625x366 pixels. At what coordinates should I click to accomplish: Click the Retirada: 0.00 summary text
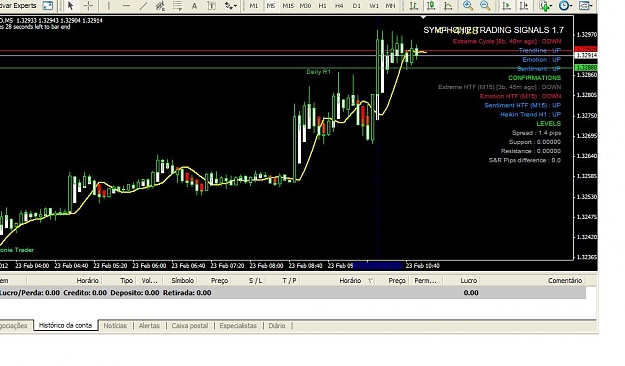point(187,293)
